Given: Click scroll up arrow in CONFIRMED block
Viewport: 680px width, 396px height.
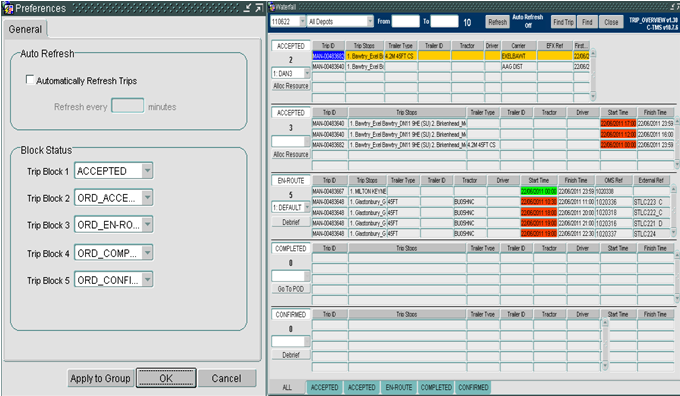Looking at the screenshot, I should pos(605,323).
